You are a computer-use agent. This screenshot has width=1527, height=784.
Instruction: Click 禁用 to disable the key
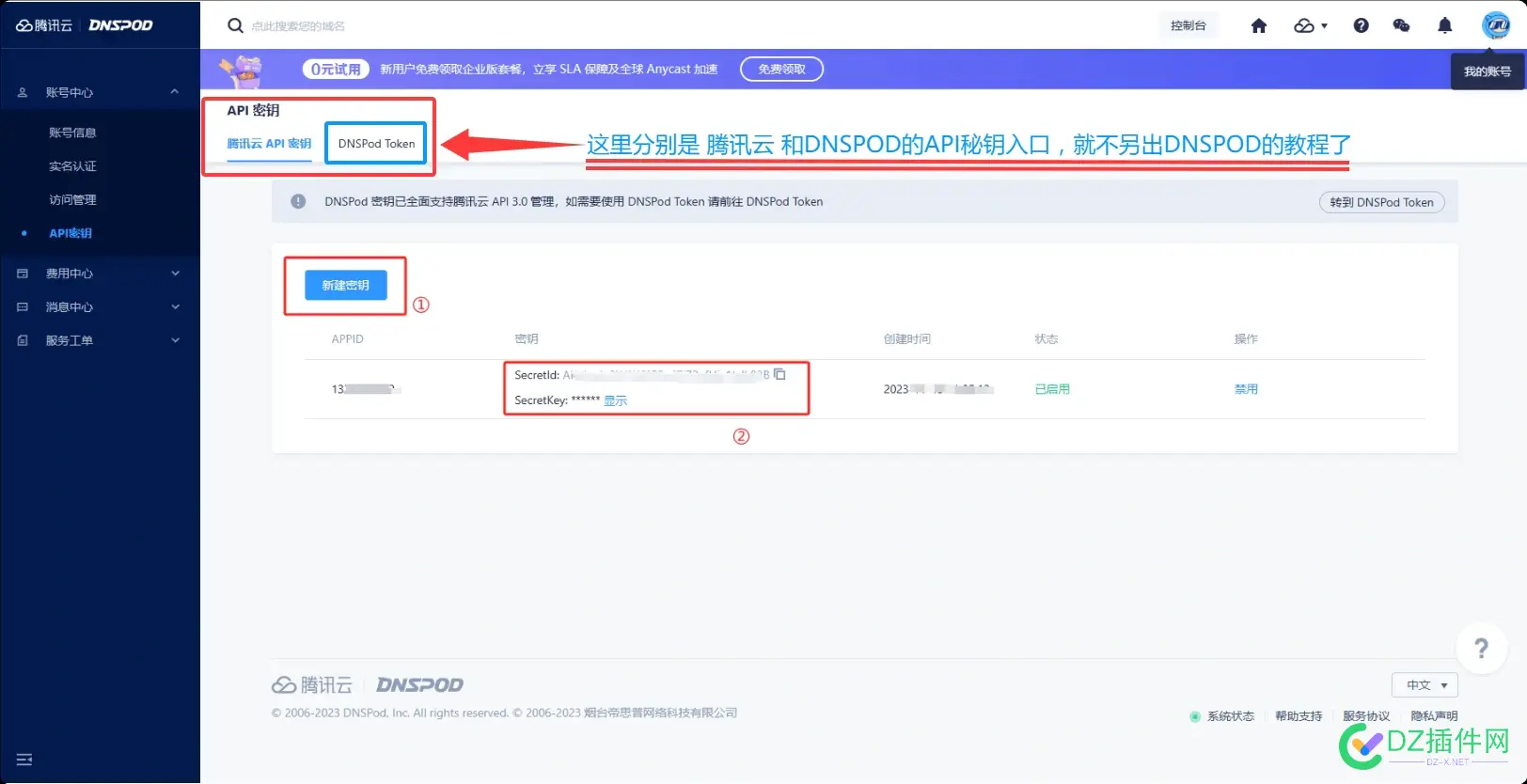1246,389
